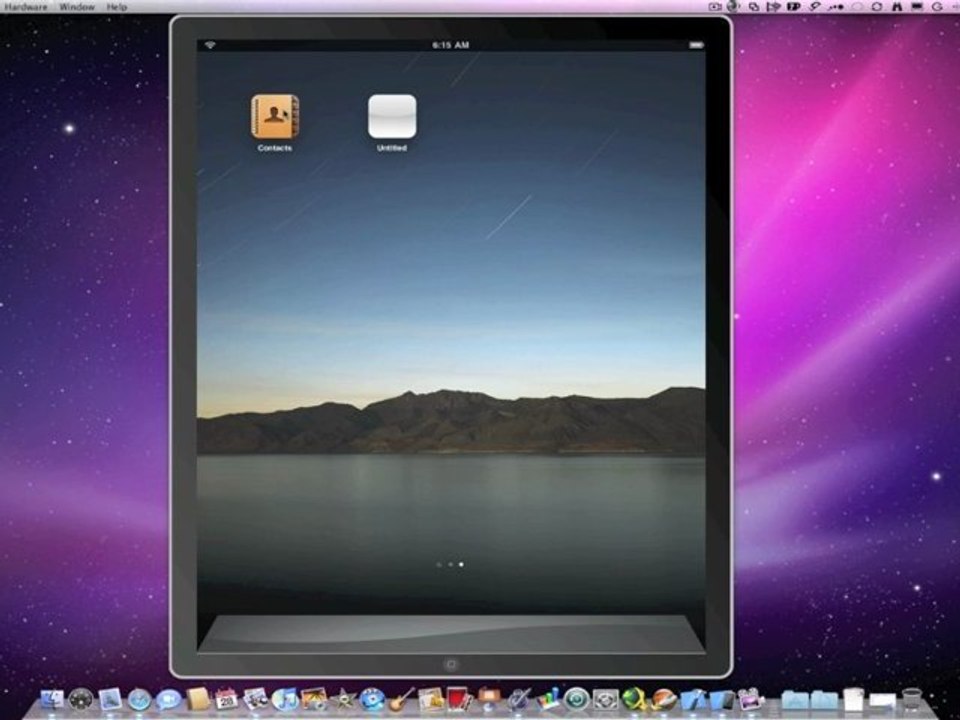Viewport: 960px width, 720px height.
Task: Open Address Book in the Dock
Action: click(198, 699)
